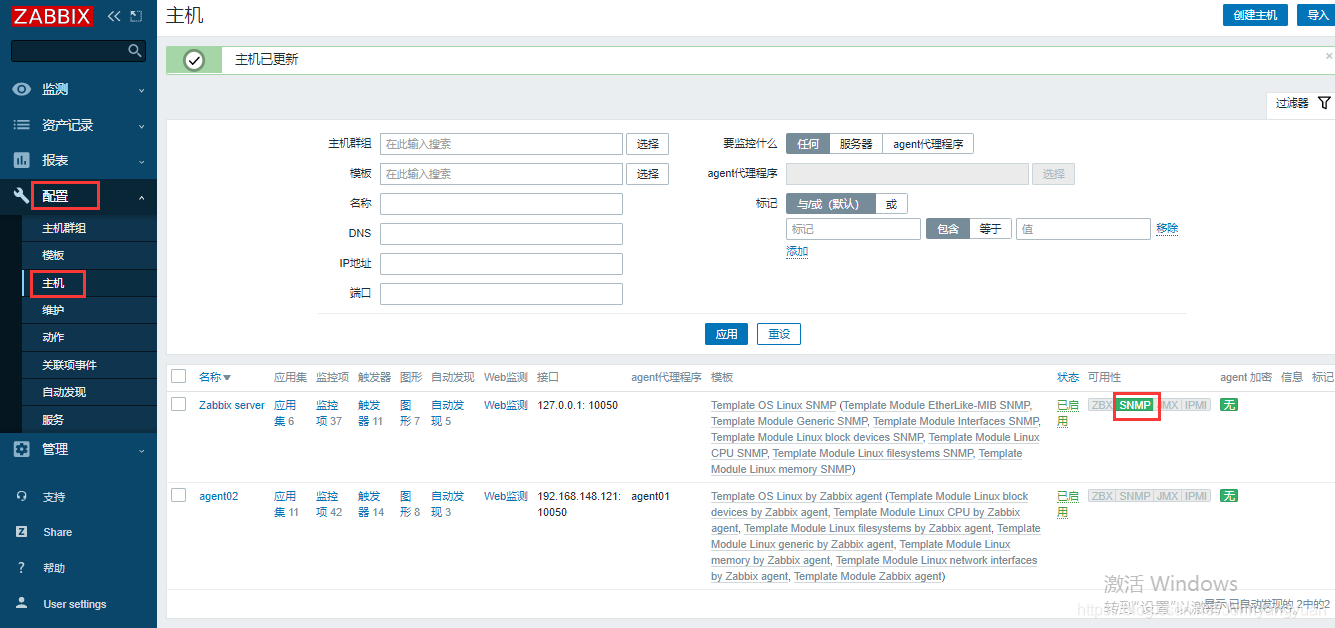The height and width of the screenshot is (628, 1335).
Task: Click 无 encryption badge for agent02
Action: click(1229, 496)
